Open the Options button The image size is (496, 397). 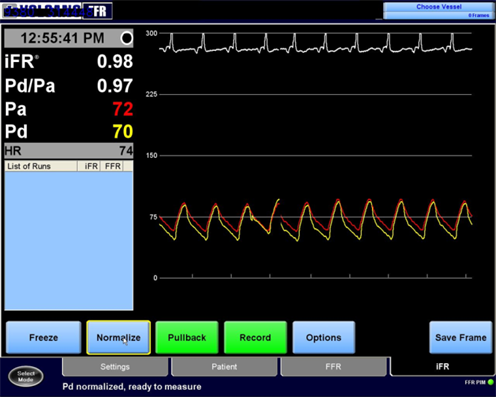[x=324, y=337]
